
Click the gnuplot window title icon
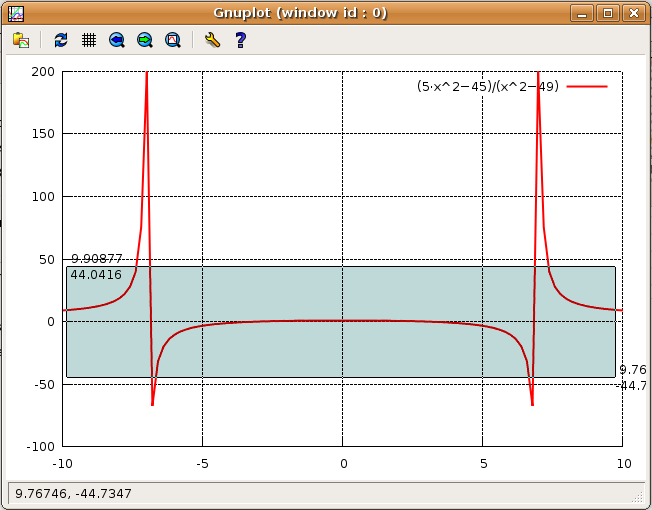[x=16, y=14]
